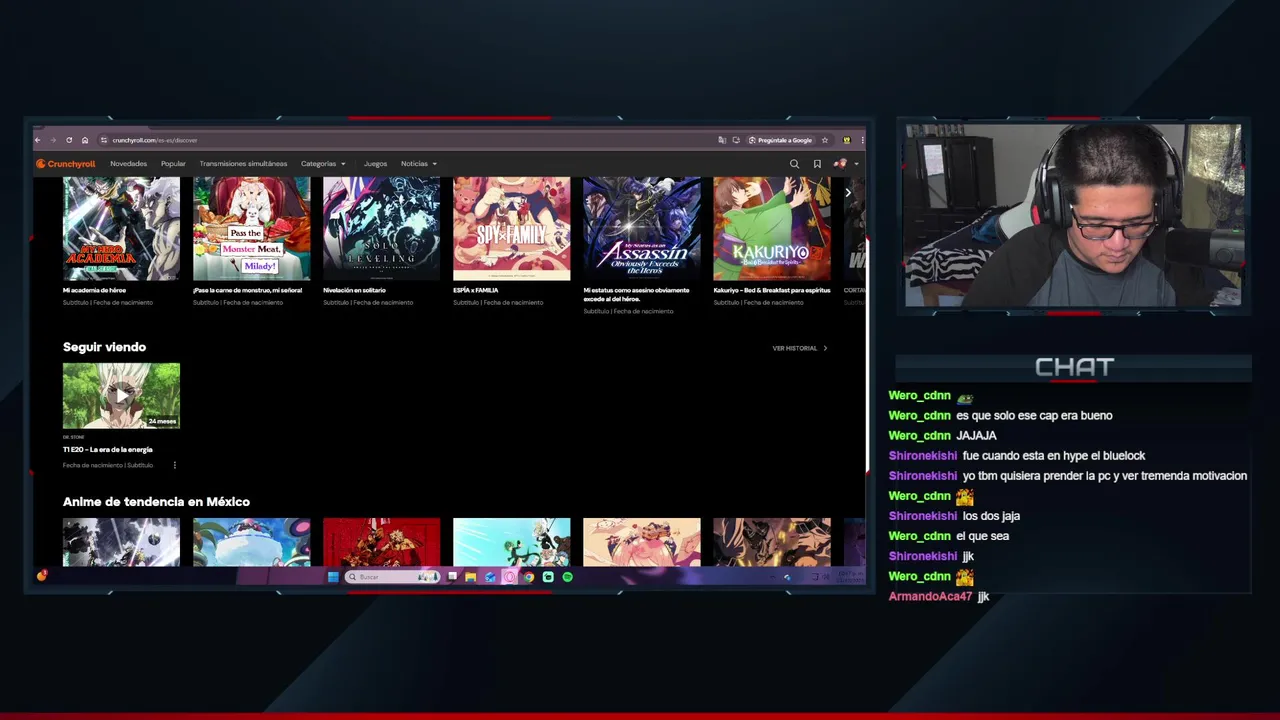1280x720 pixels.
Task: Click the Wero_cdnn 'el que sea' chat message
Action: click(982, 536)
